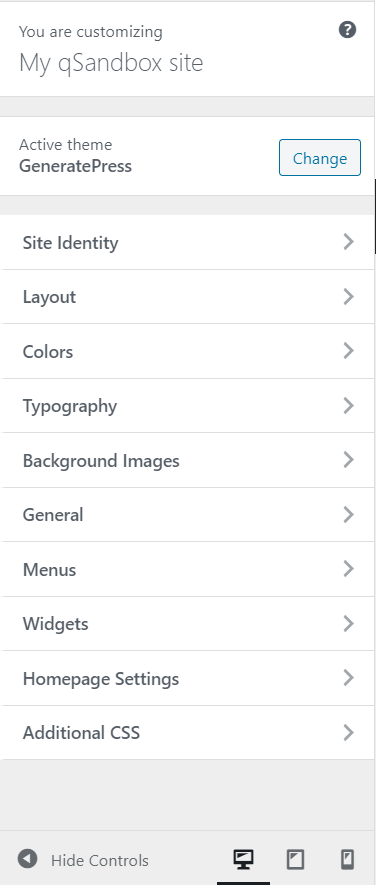Switch to mobile preview icon
This screenshot has height=885, width=376.
(x=348, y=859)
